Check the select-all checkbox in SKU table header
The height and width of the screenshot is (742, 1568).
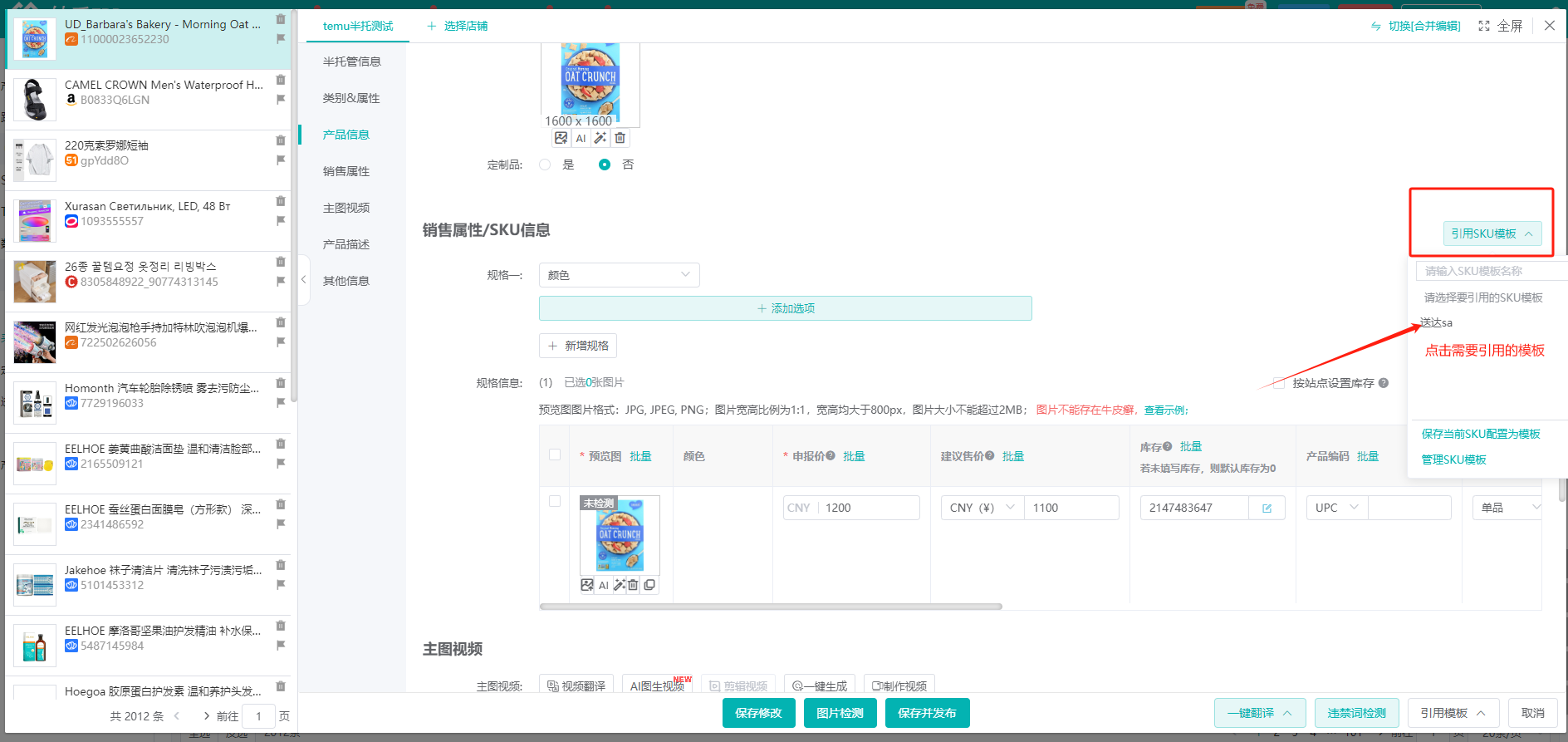(x=555, y=455)
